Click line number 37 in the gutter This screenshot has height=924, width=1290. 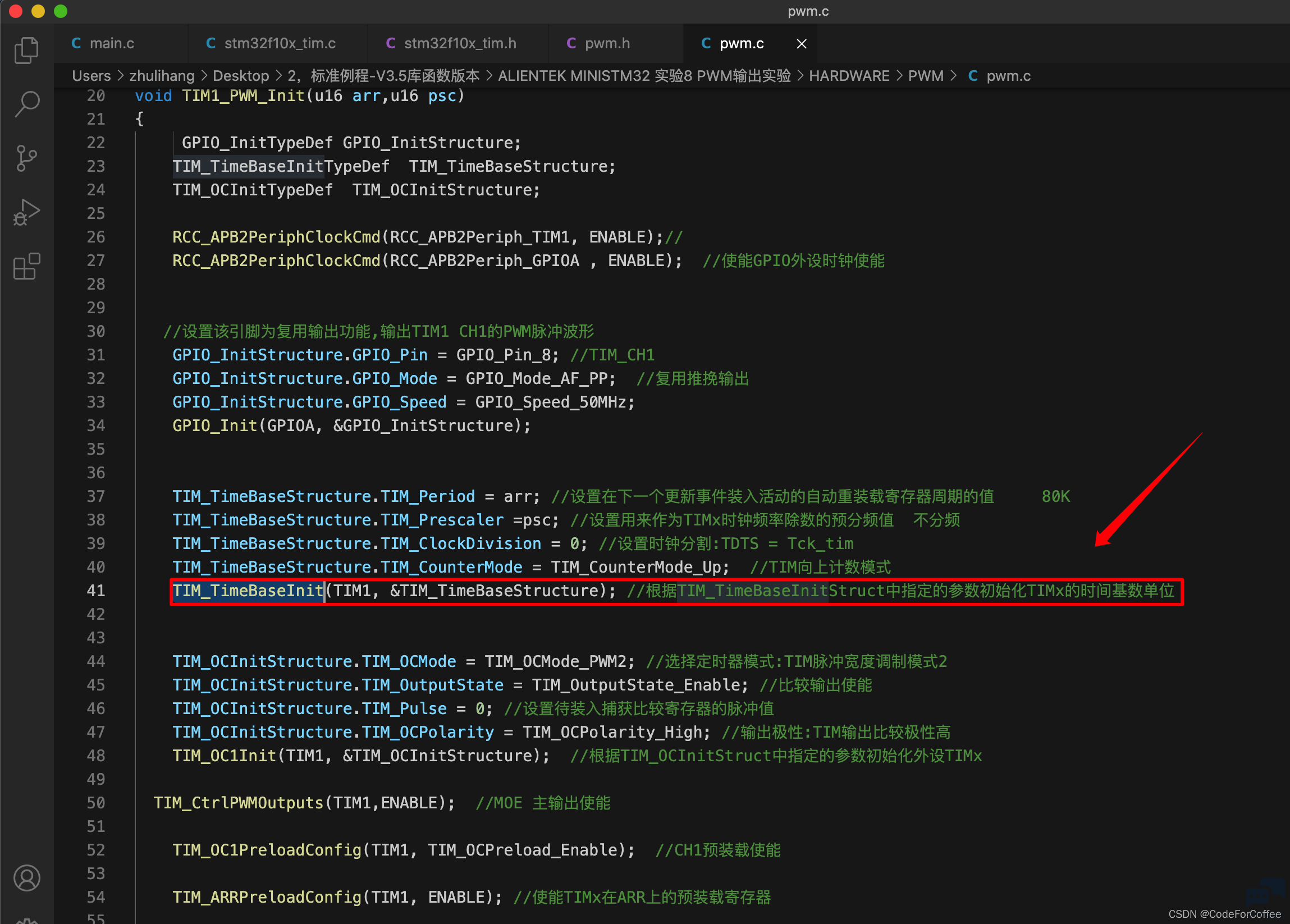[x=95, y=496]
